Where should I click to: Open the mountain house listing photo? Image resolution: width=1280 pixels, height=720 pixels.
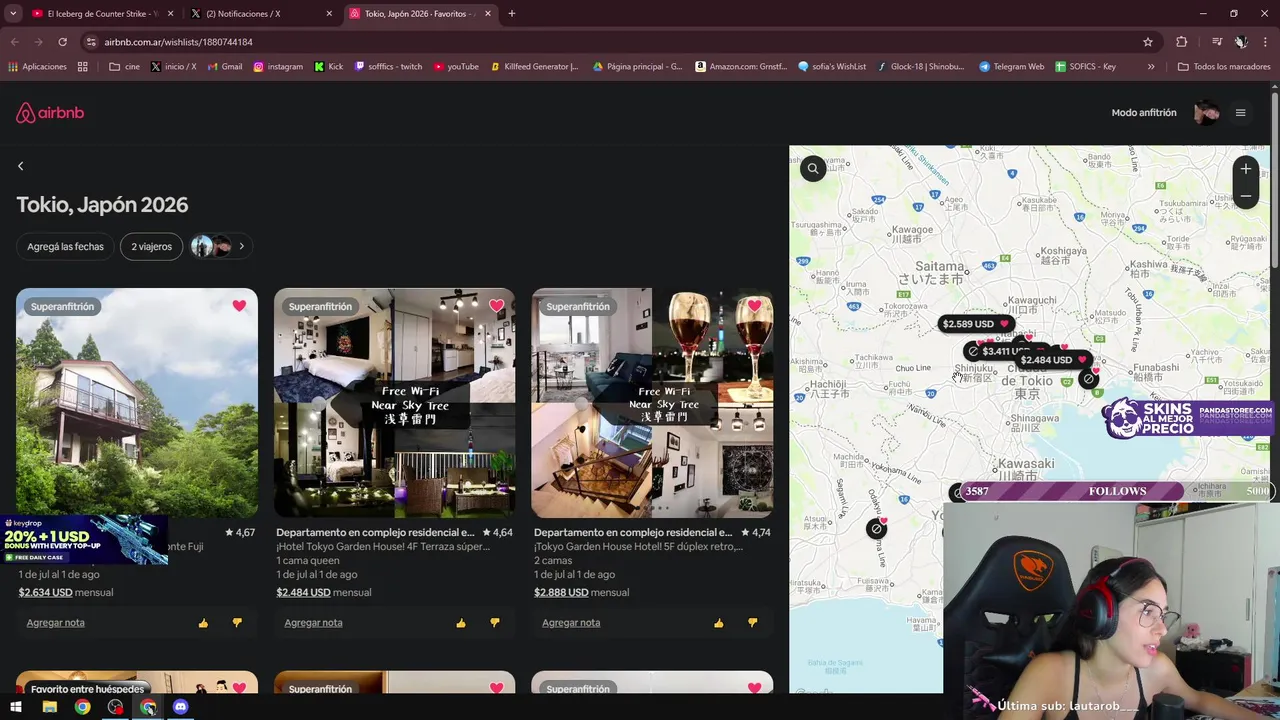click(137, 403)
